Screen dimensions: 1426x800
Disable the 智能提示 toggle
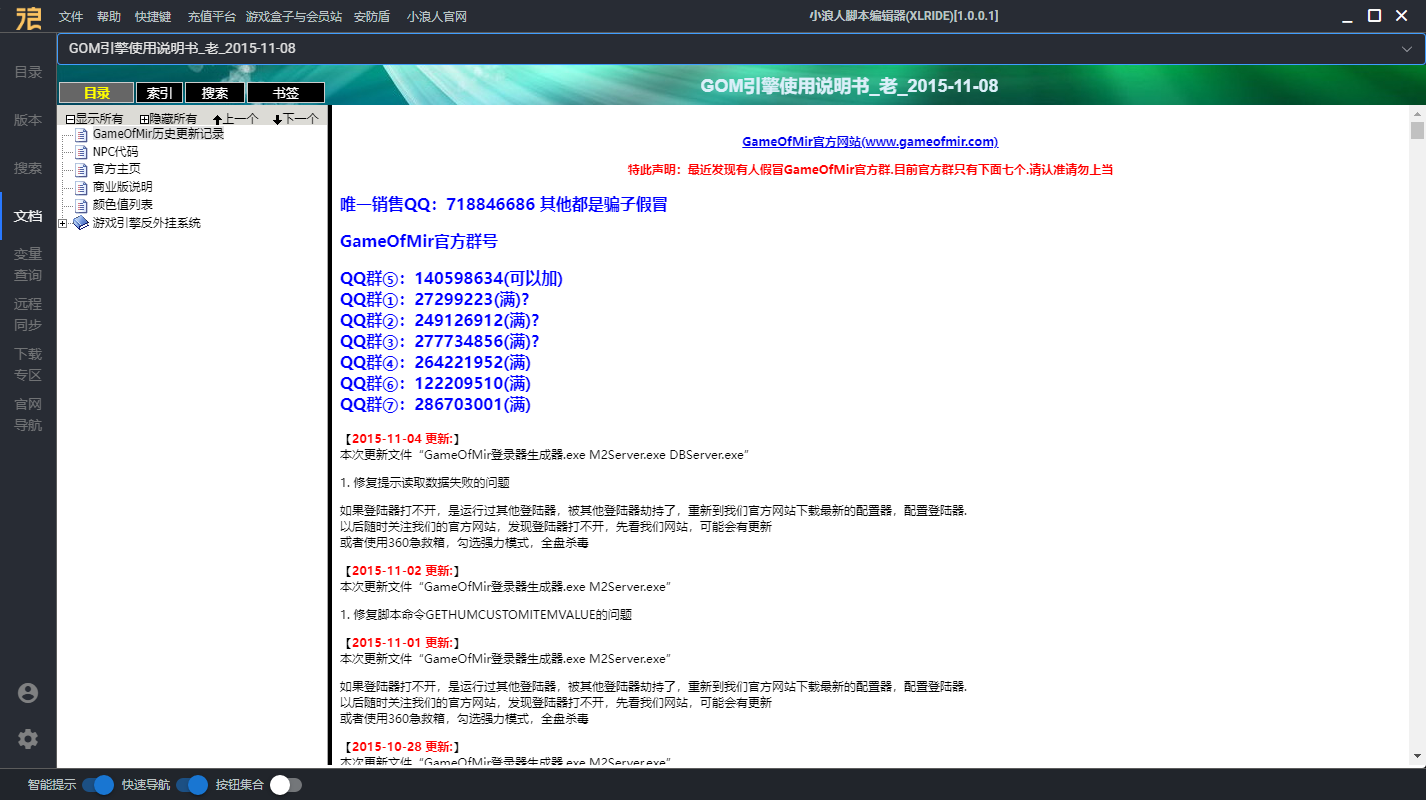pyautogui.click(x=98, y=785)
